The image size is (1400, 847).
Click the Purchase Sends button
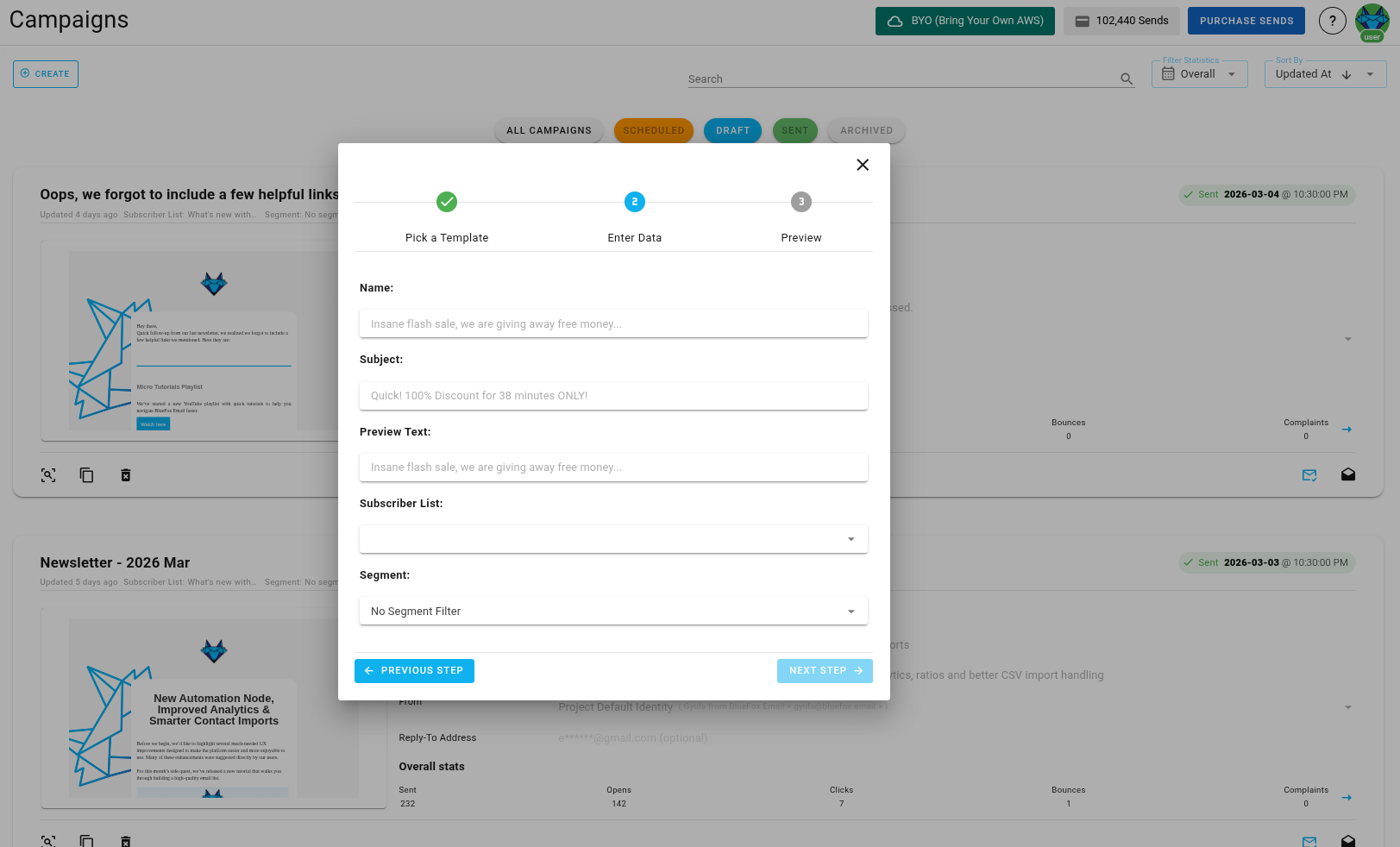[x=1246, y=20]
